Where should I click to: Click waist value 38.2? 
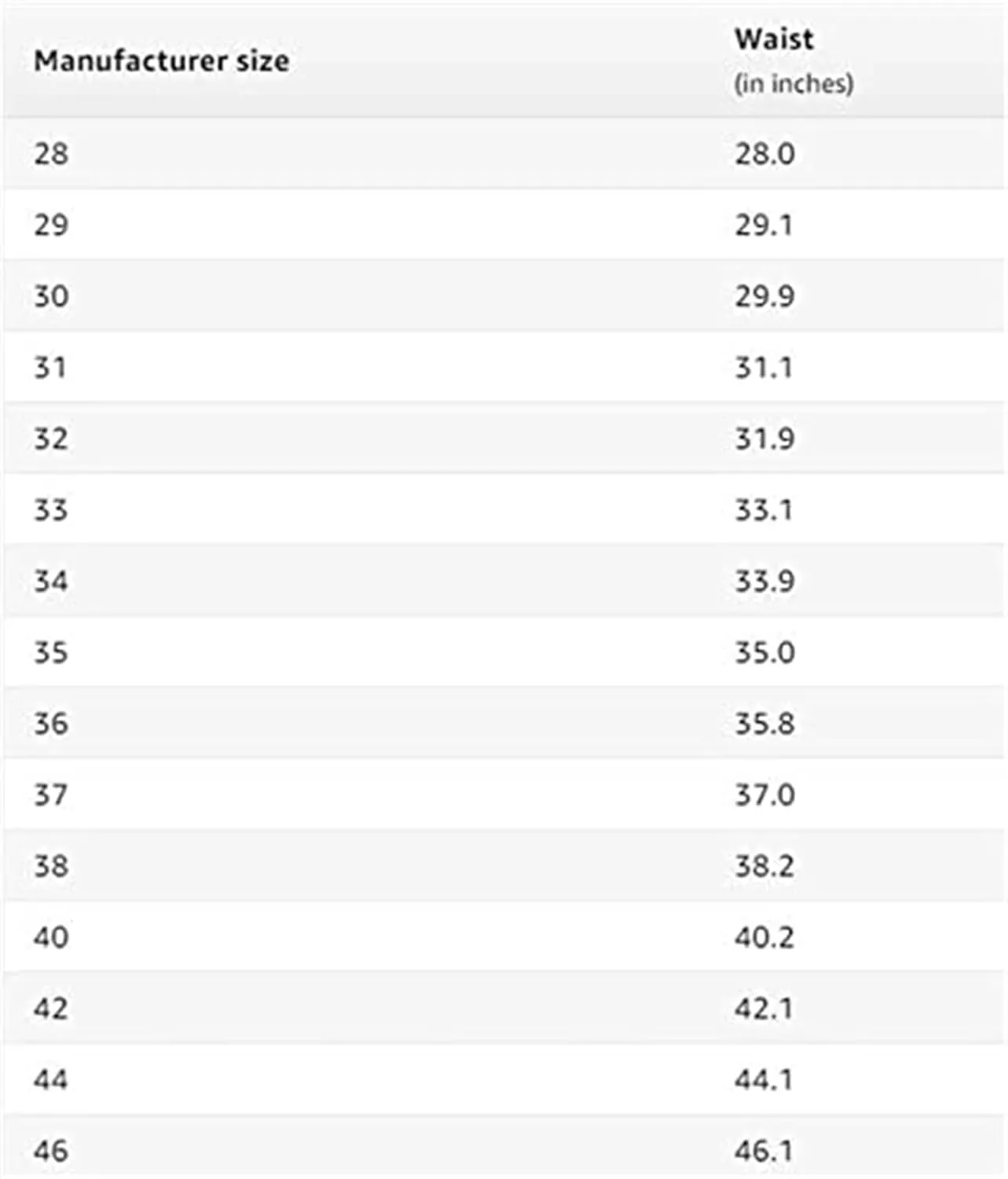tap(764, 866)
